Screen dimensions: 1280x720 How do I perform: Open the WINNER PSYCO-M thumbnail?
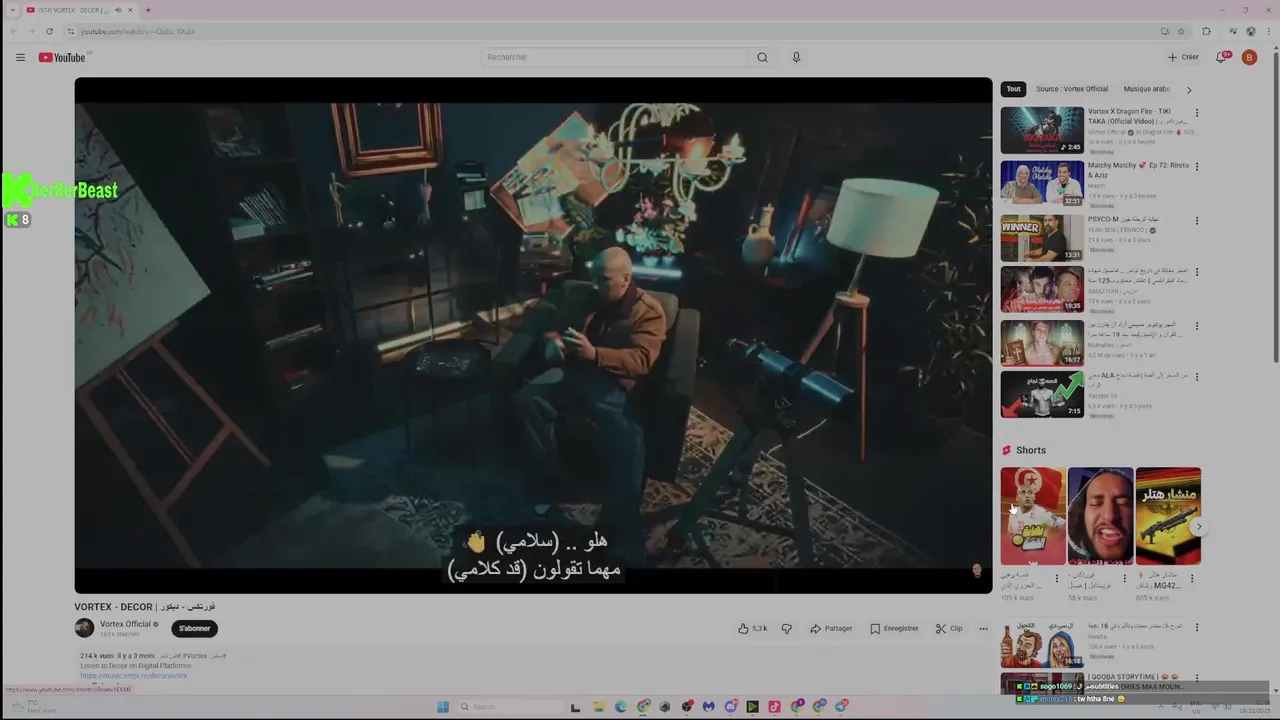point(1042,238)
